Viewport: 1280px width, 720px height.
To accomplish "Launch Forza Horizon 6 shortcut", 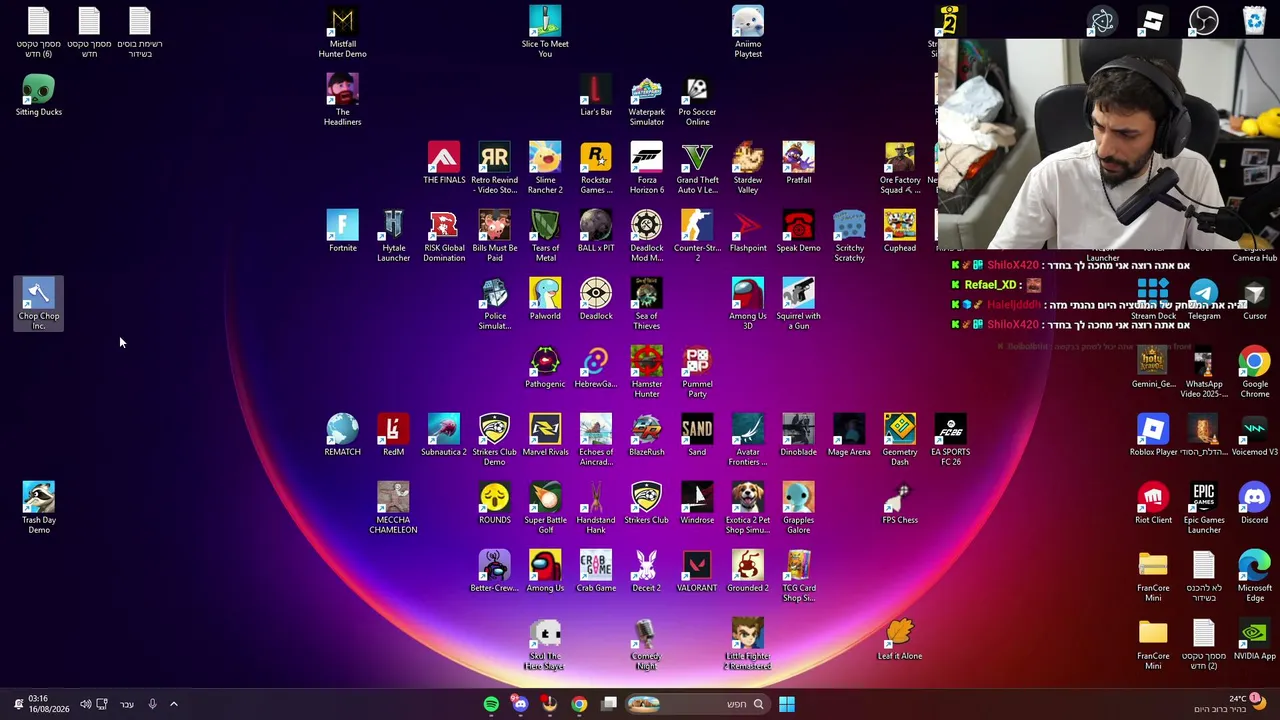I will tap(646, 168).
